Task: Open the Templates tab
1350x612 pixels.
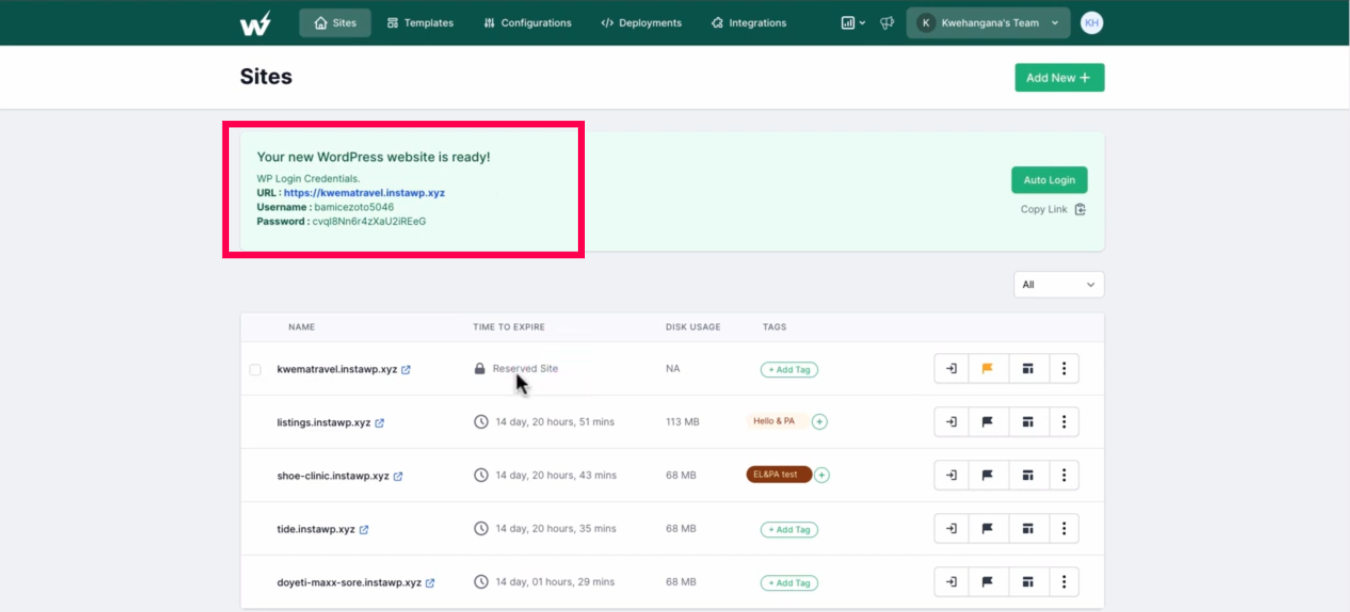Action: [x=420, y=23]
